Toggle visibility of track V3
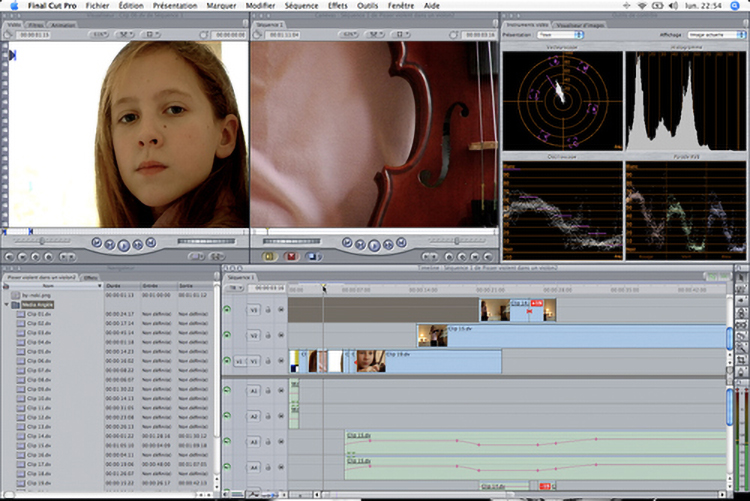The height and width of the screenshot is (501, 750). tap(227, 310)
